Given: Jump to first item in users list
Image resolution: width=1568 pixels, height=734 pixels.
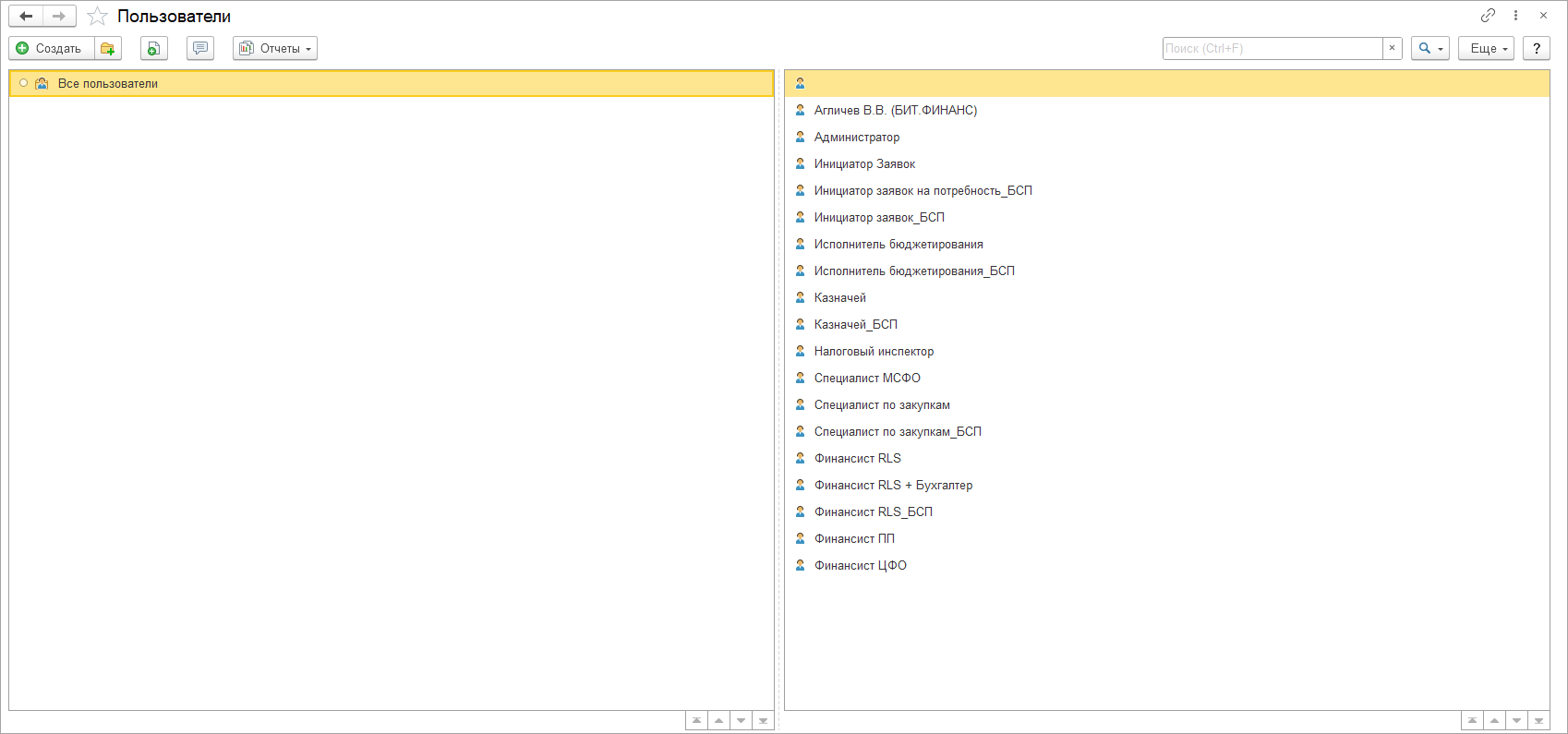Looking at the screenshot, I should 1472,720.
